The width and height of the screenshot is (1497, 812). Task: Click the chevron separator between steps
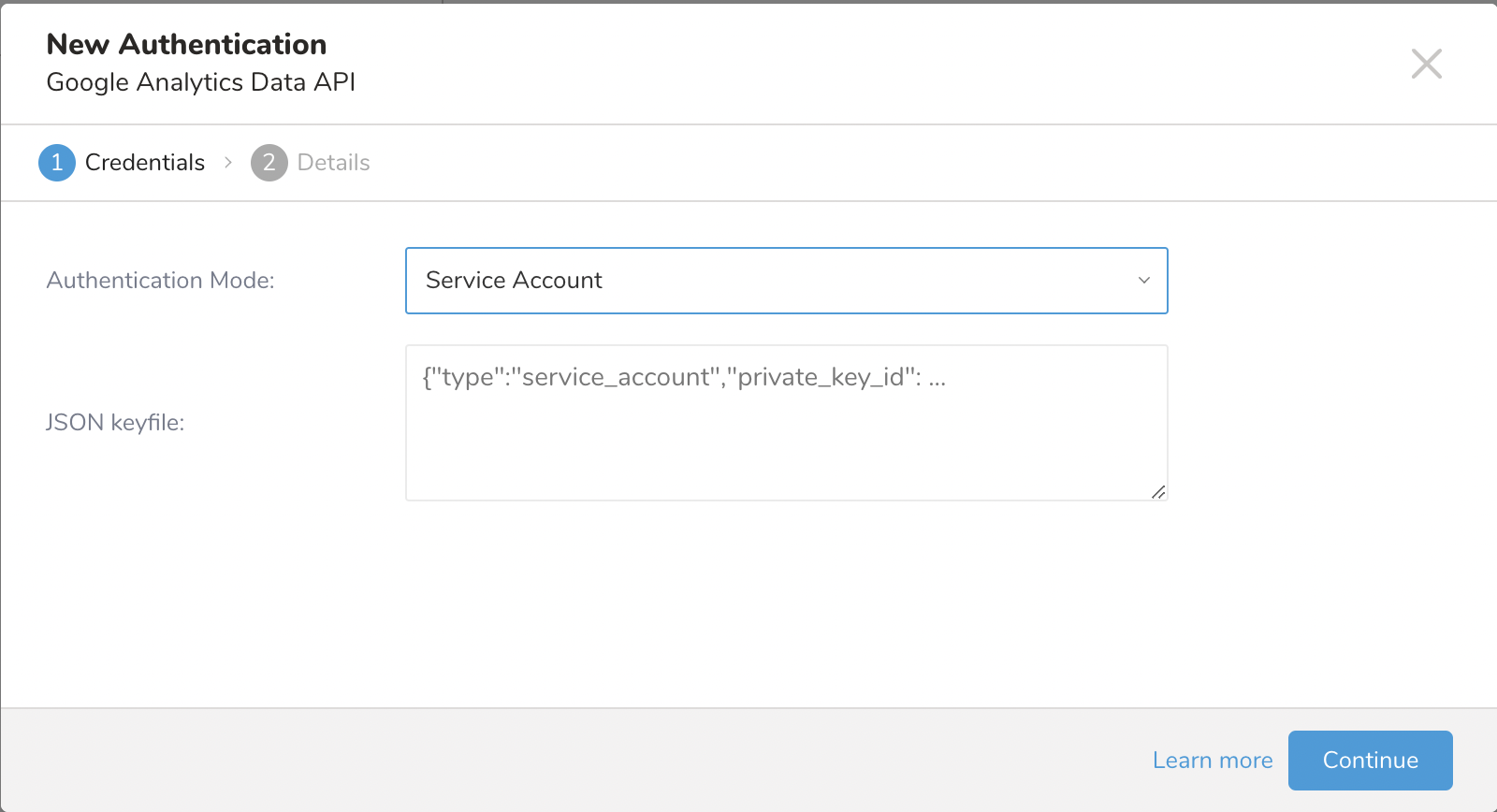(228, 163)
